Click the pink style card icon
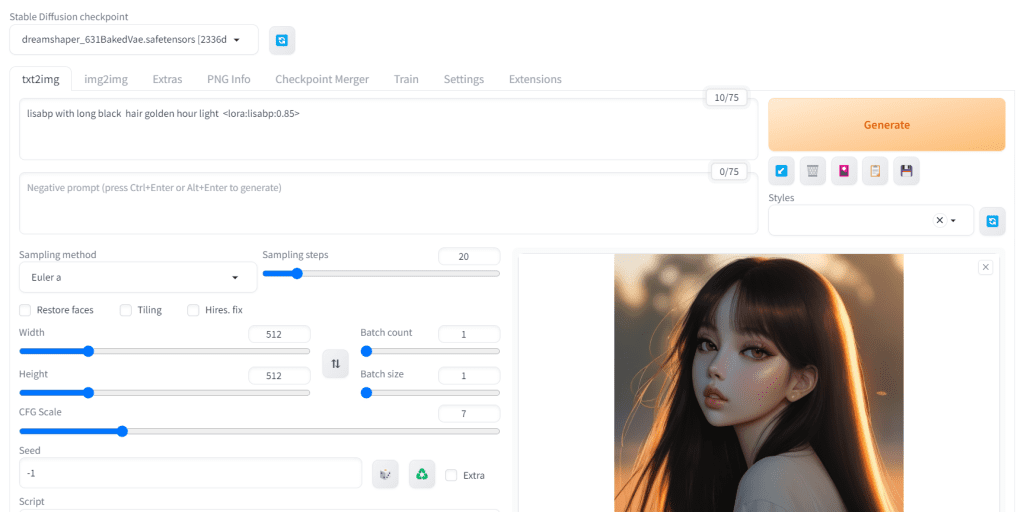 coord(844,171)
